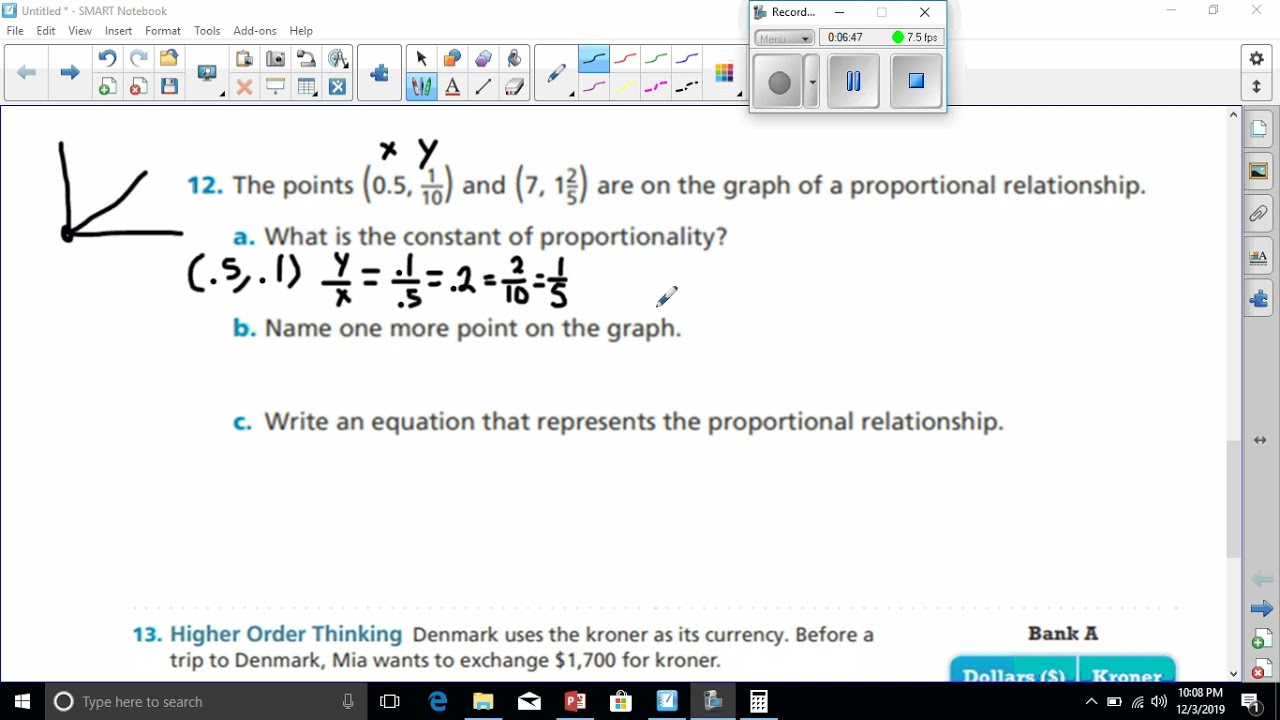The height and width of the screenshot is (720, 1280).
Task: Select the Eraser tool
Action: tap(514, 87)
